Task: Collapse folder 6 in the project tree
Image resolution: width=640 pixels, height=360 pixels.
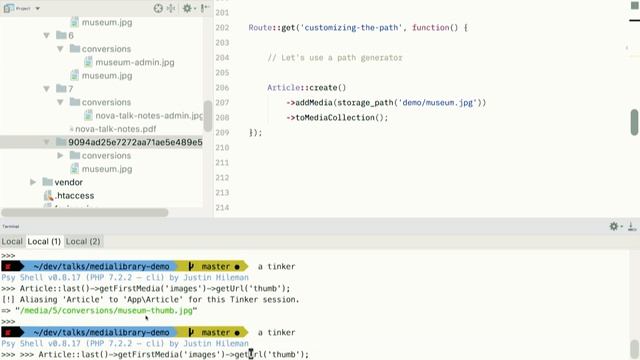Action: click(x=47, y=36)
